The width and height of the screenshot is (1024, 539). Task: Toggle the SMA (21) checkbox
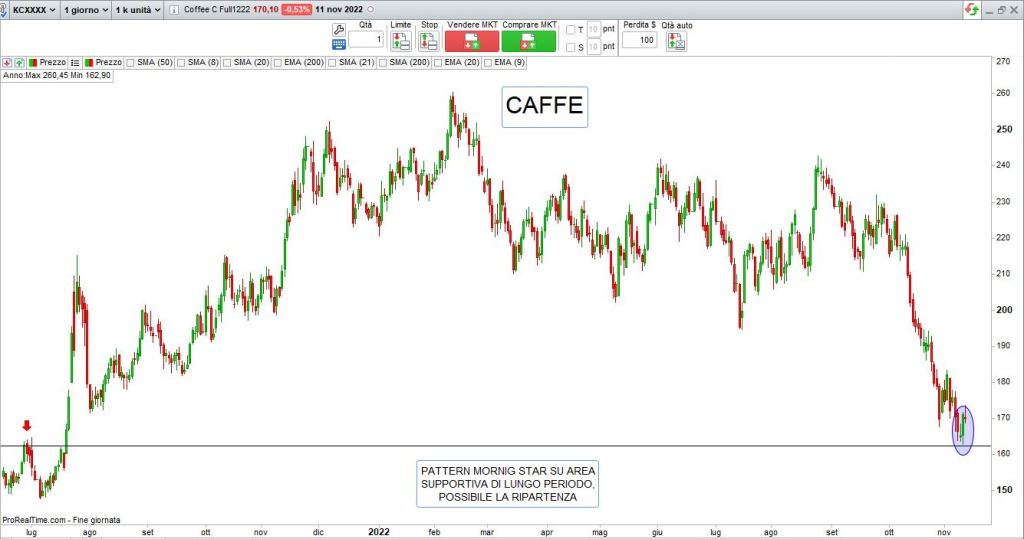pos(332,63)
